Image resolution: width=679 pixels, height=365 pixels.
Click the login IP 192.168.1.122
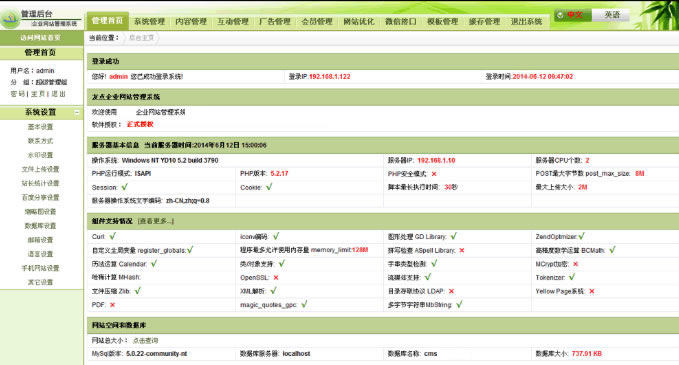[x=330, y=77]
